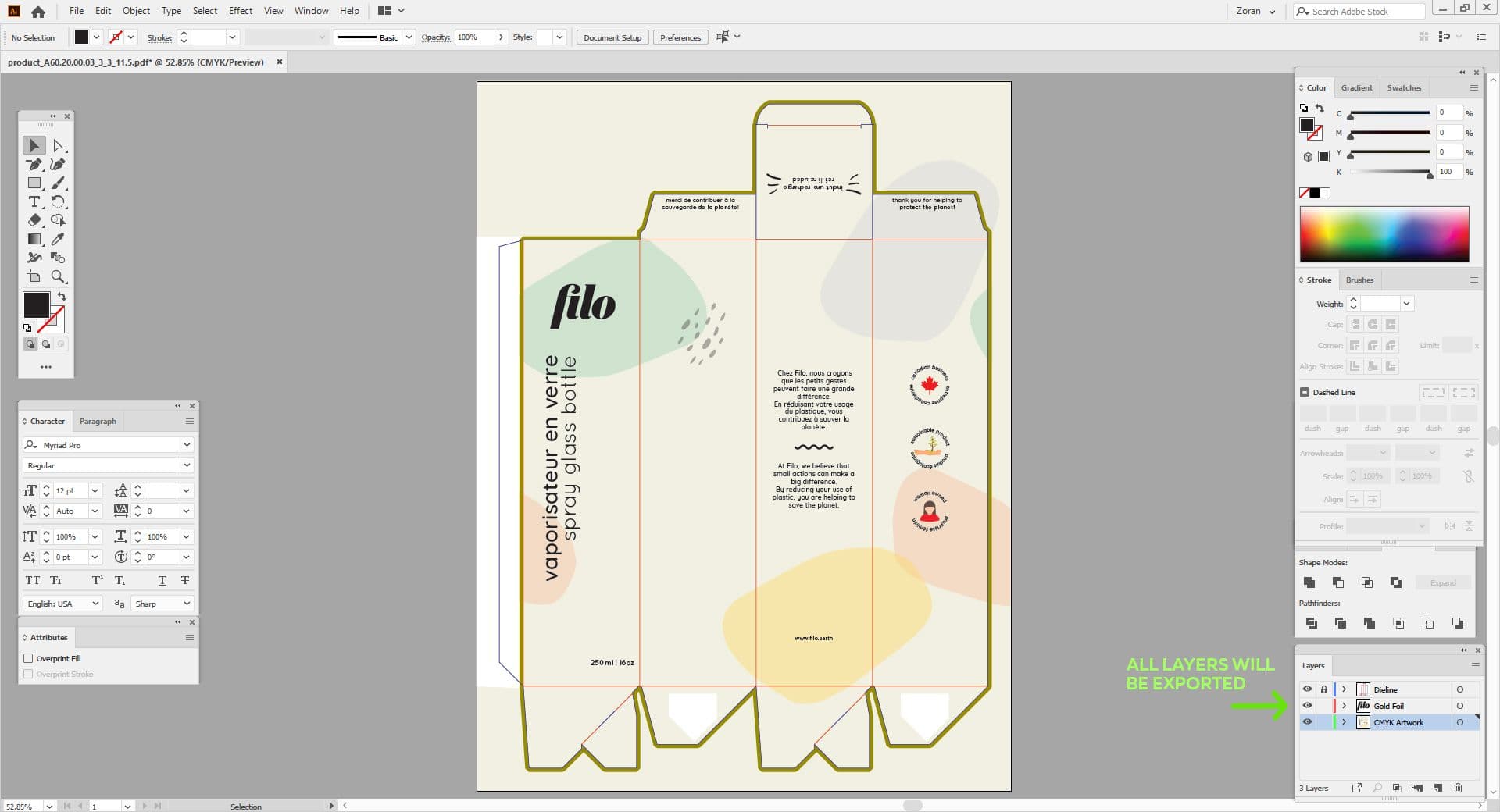Screen dimensions: 1500x812
Task: Create a new layer in the Layers panel
Action: pos(1437,788)
